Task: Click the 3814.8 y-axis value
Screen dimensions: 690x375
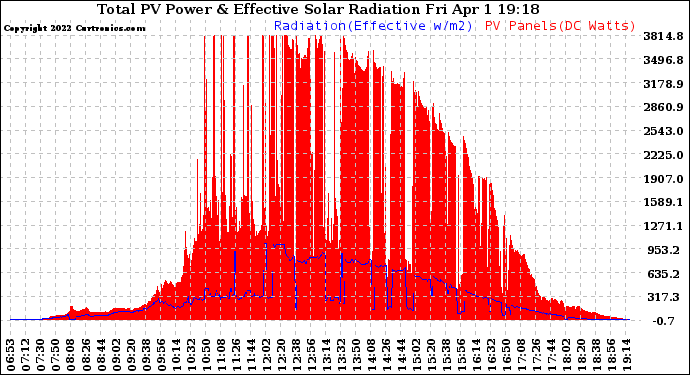Action: pos(663,36)
